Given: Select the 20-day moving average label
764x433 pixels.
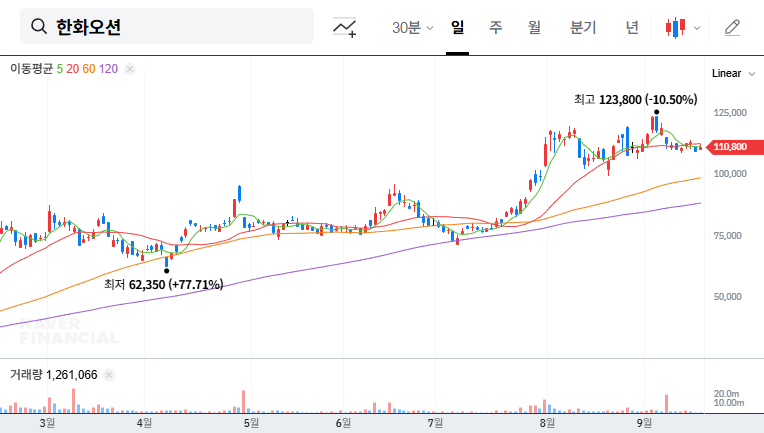Looking at the screenshot, I should coord(73,69).
